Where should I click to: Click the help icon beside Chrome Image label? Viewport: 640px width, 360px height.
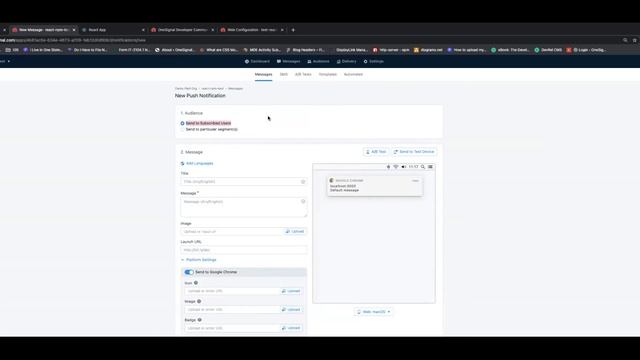(199, 301)
